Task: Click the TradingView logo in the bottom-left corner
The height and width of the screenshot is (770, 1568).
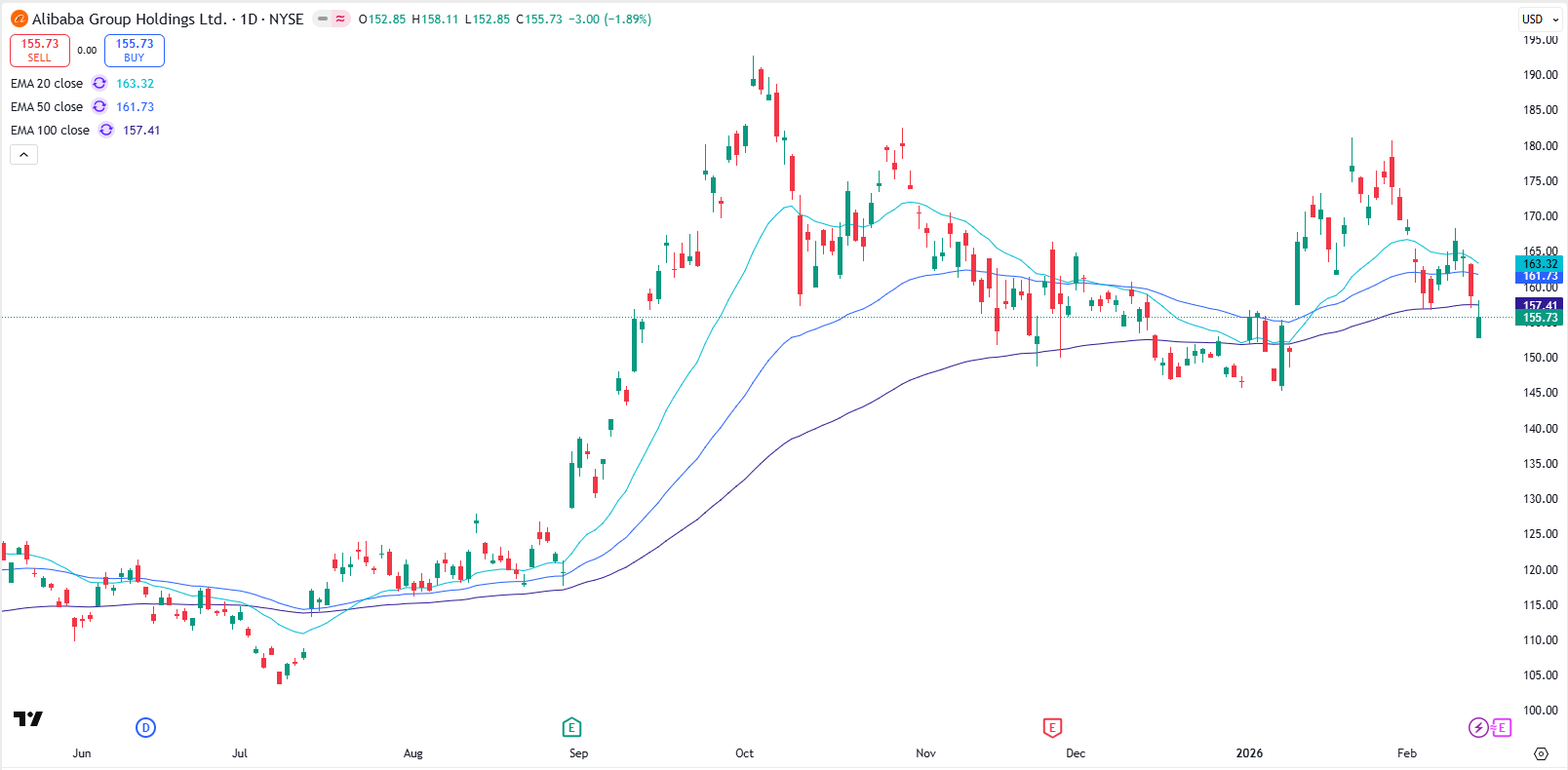Action: click(28, 719)
